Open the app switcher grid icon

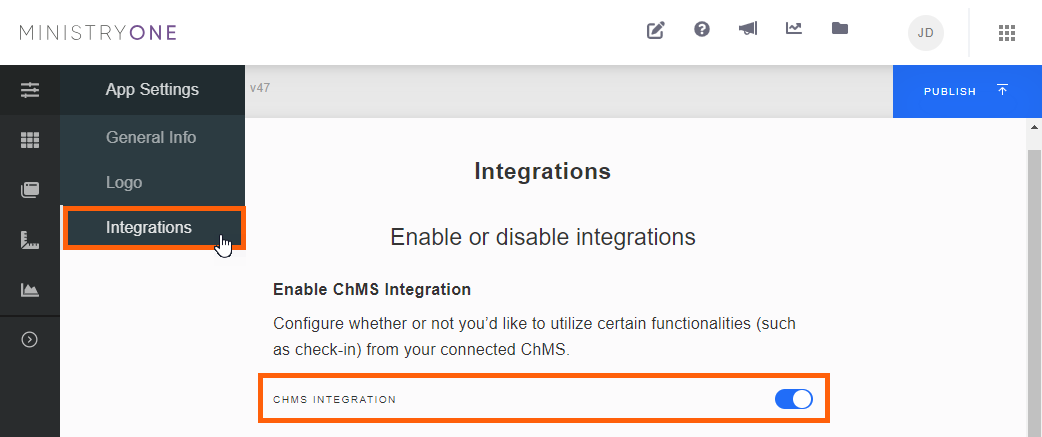point(1007,33)
